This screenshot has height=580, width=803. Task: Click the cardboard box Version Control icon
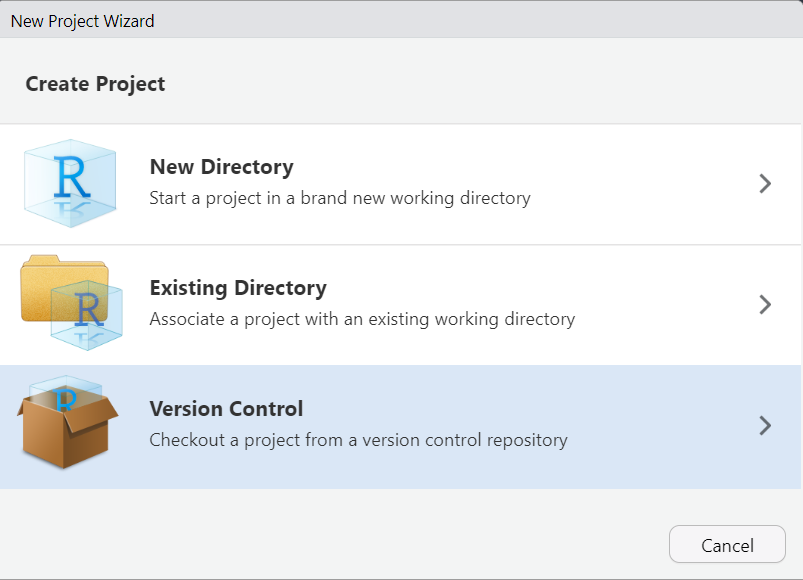(66, 426)
